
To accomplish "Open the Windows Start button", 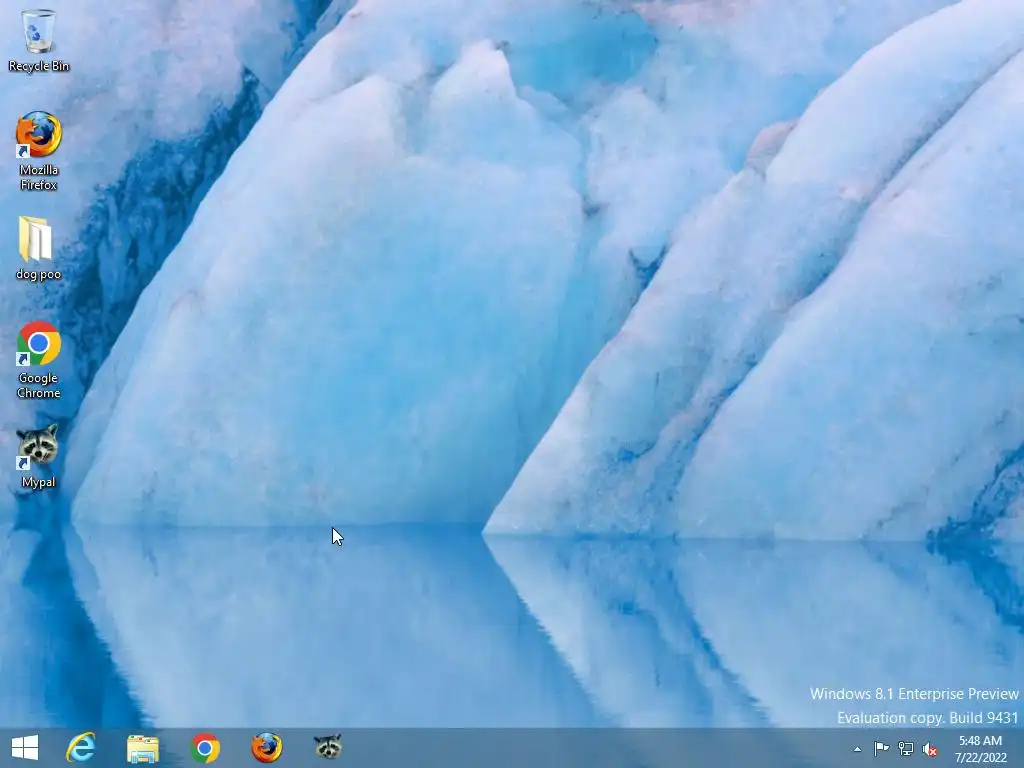I will pos(25,748).
